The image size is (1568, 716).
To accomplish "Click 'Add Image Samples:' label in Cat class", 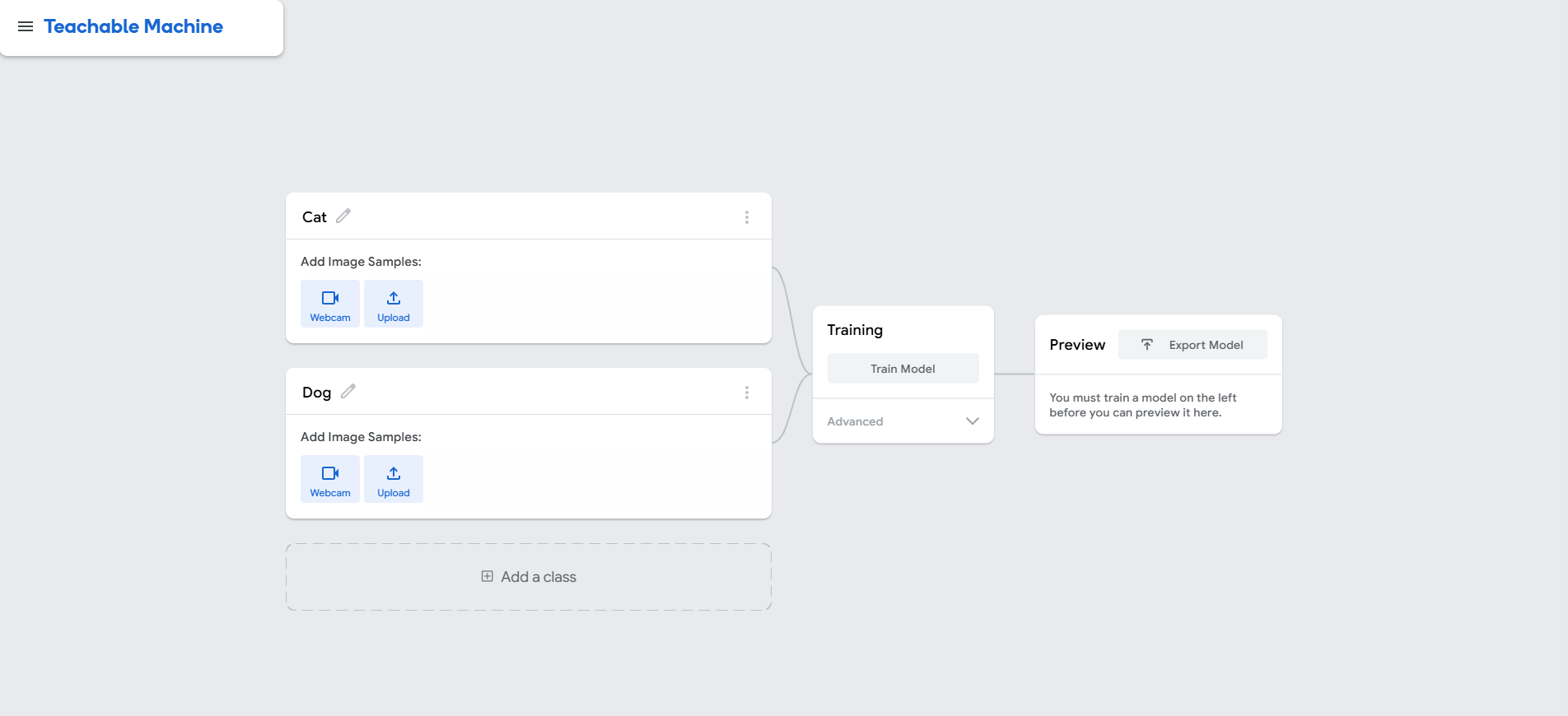I will click(x=361, y=262).
